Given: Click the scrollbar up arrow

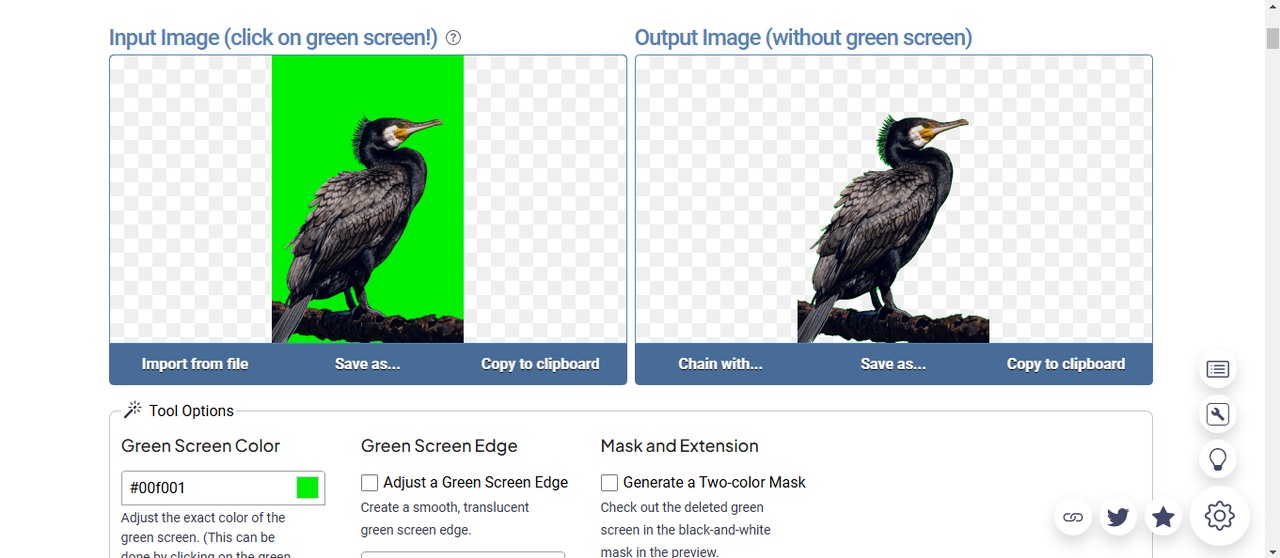Looking at the screenshot, I should [x=1272, y=8].
